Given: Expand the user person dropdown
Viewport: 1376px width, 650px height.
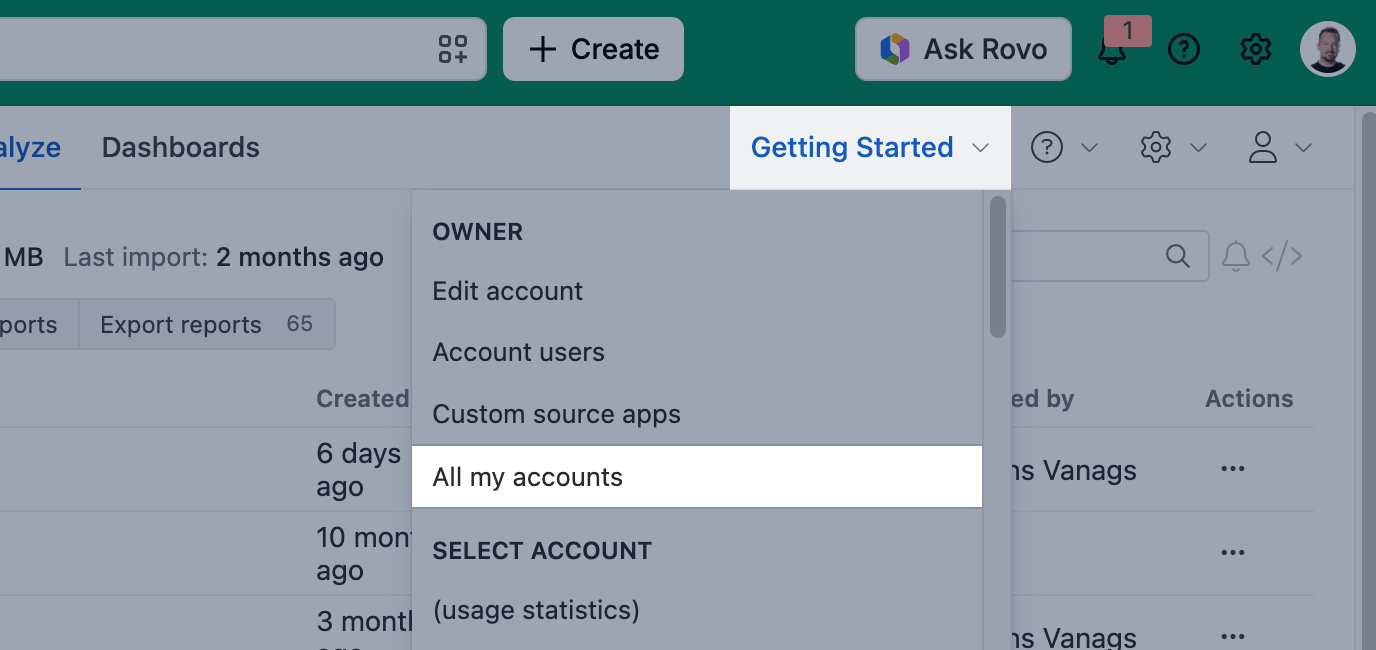Looking at the screenshot, I should [1303, 148].
